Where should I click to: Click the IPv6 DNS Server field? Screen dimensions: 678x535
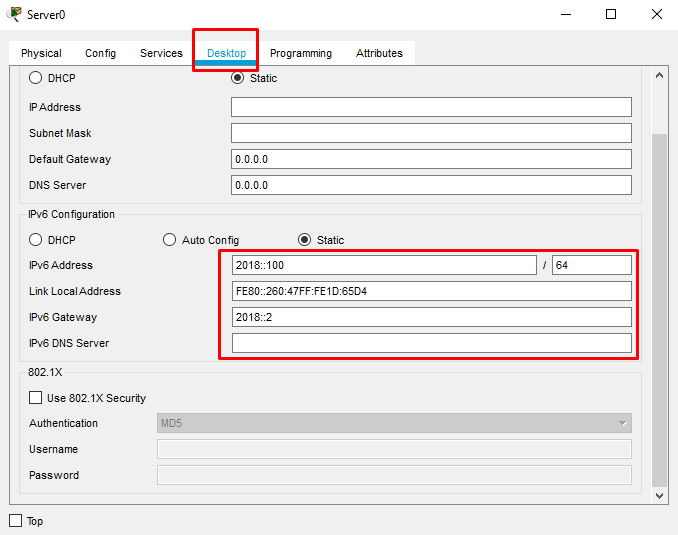(432, 343)
